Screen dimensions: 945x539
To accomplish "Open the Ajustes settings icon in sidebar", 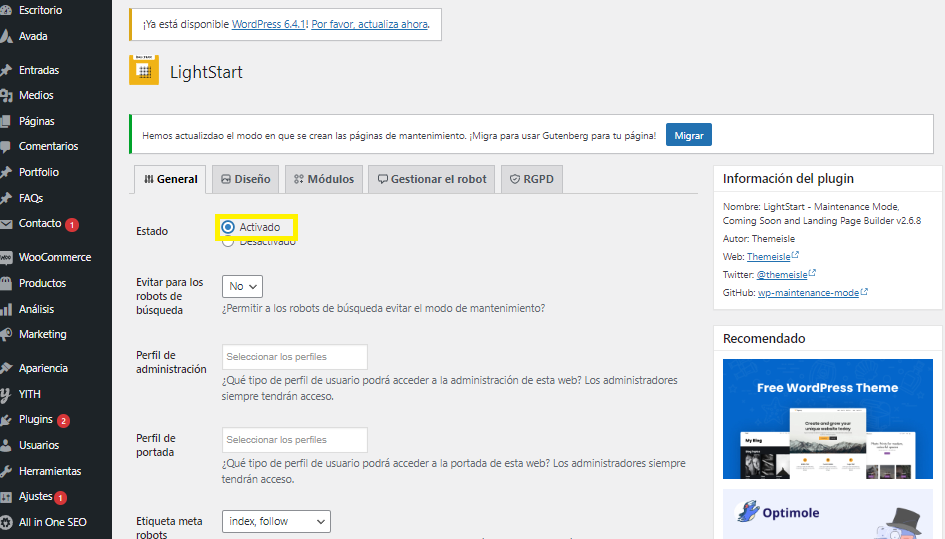I will tap(6, 497).
